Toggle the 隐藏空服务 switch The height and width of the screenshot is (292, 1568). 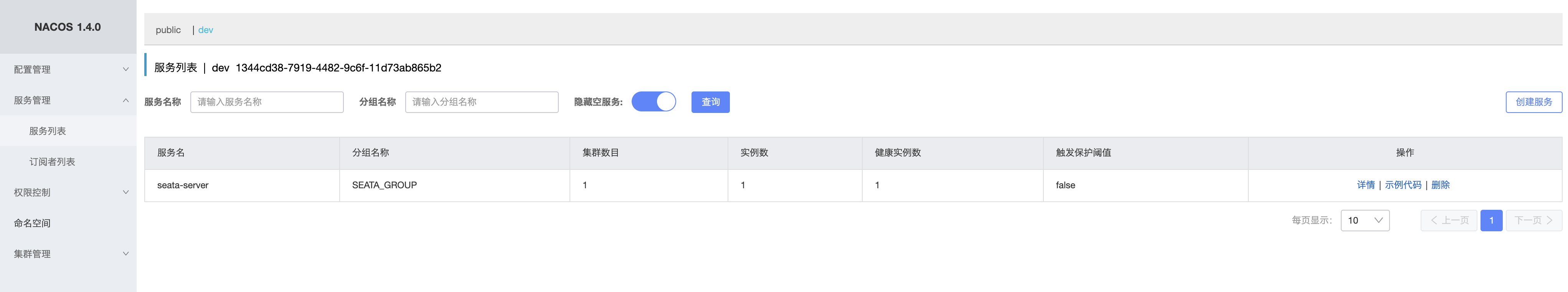(x=653, y=102)
